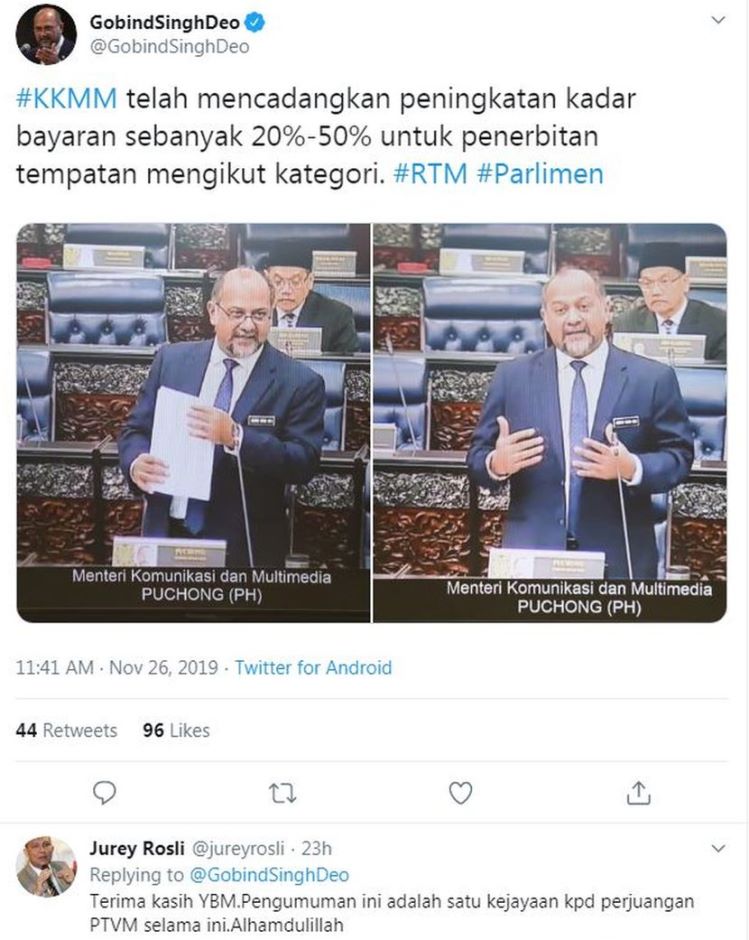This screenshot has height=940, width=749.
Task: Click the 23h reply timestamp
Action: pyautogui.click(x=316, y=848)
